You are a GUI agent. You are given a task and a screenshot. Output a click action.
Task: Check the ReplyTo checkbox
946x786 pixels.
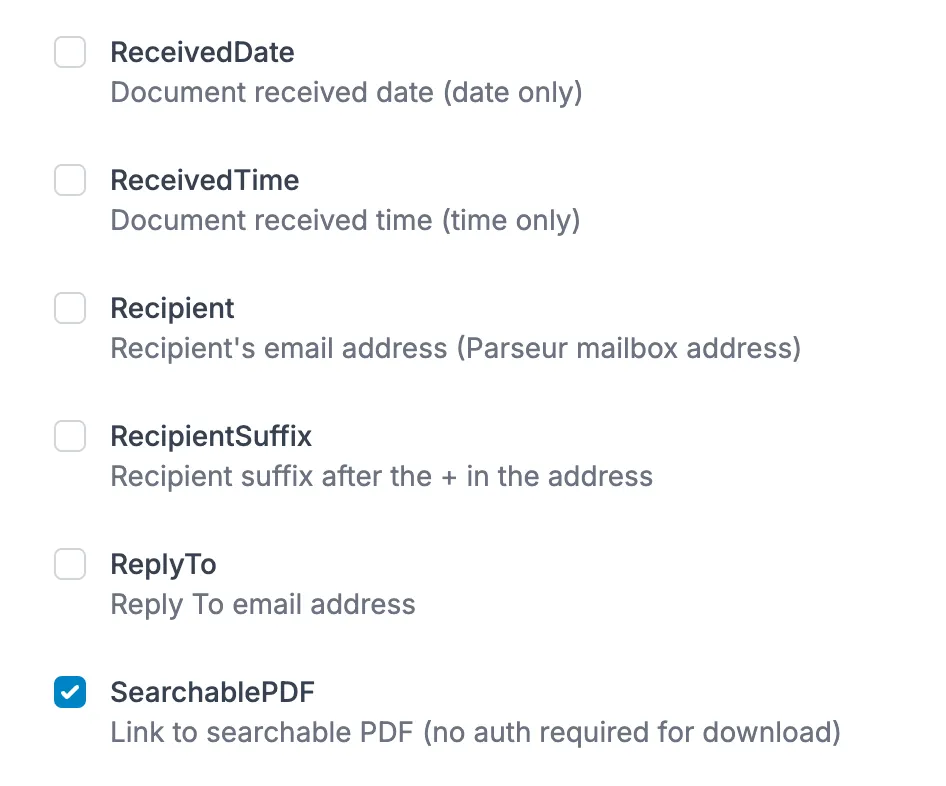(x=70, y=564)
